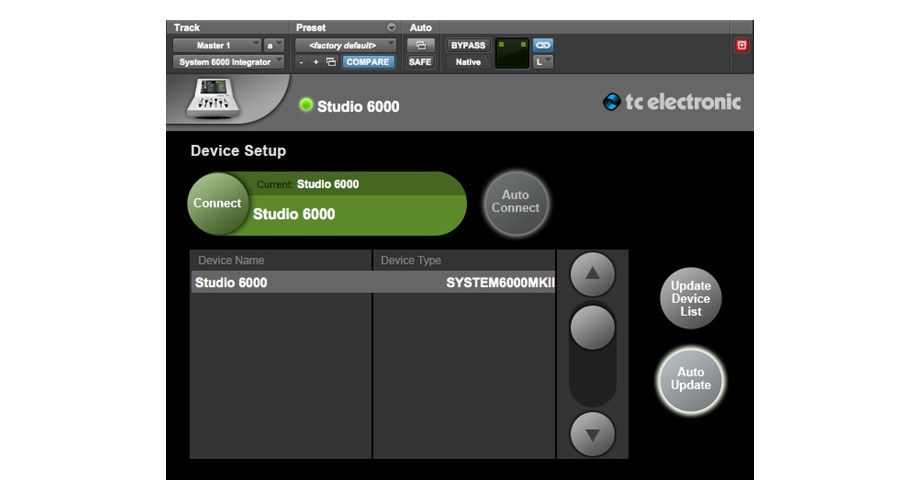Click the System 6000 device icon
The width and height of the screenshot is (920, 500).
[x=214, y=98]
